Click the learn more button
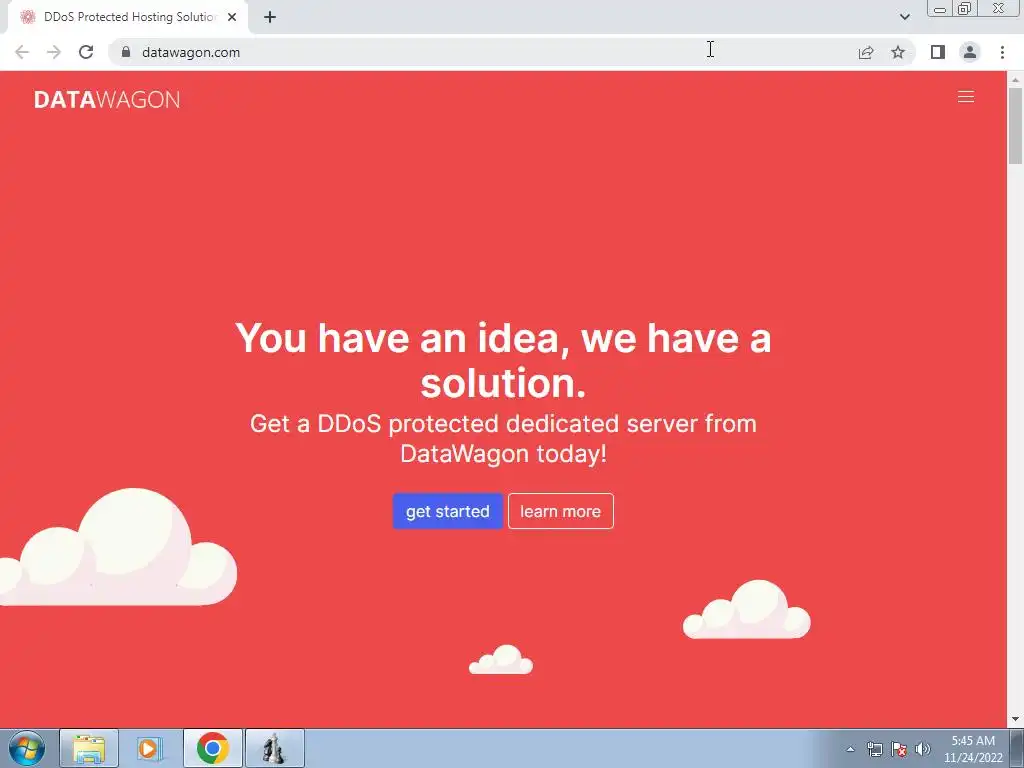1024x768 pixels. 560,511
